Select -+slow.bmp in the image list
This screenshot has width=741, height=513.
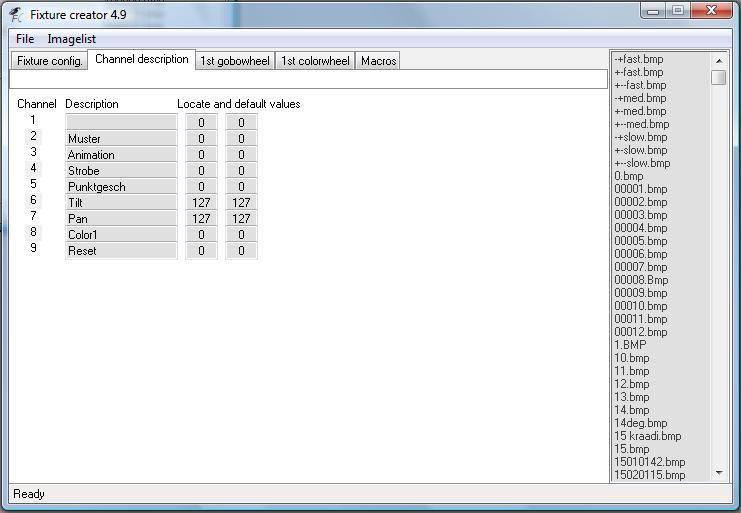pyautogui.click(x=641, y=137)
